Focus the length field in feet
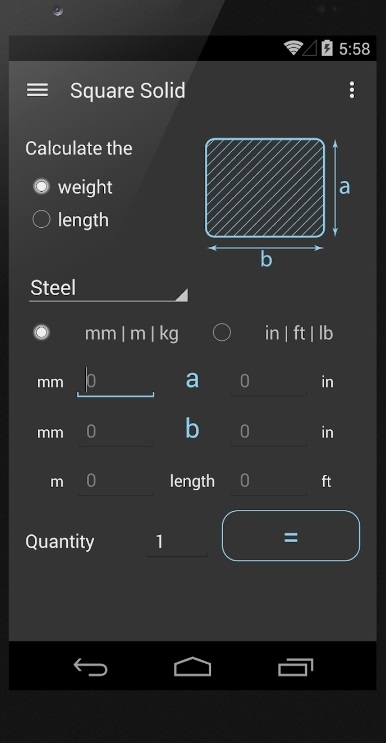Viewport: 386px width, 743px height. pyautogui.click(x=269, y=481)
